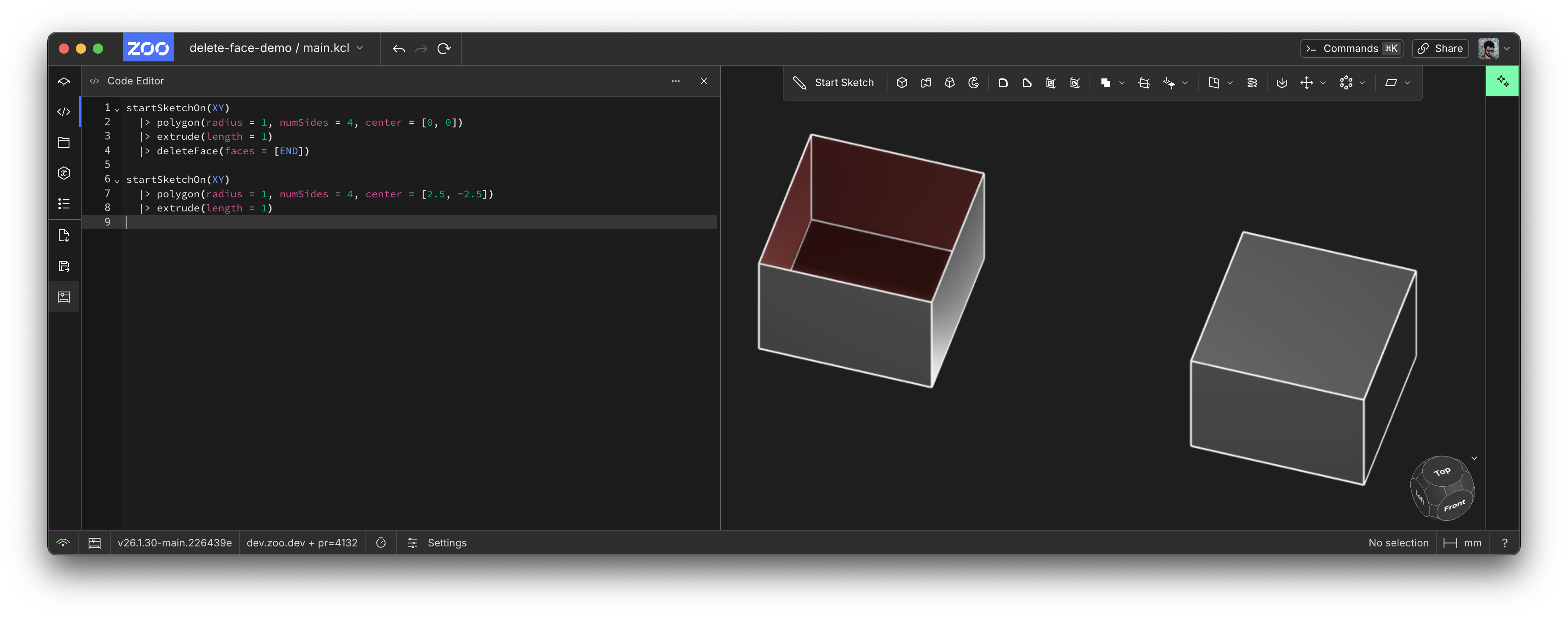Click the Share button
The height and width of the screenshot is (618, 1568).
coord(1440,49)
